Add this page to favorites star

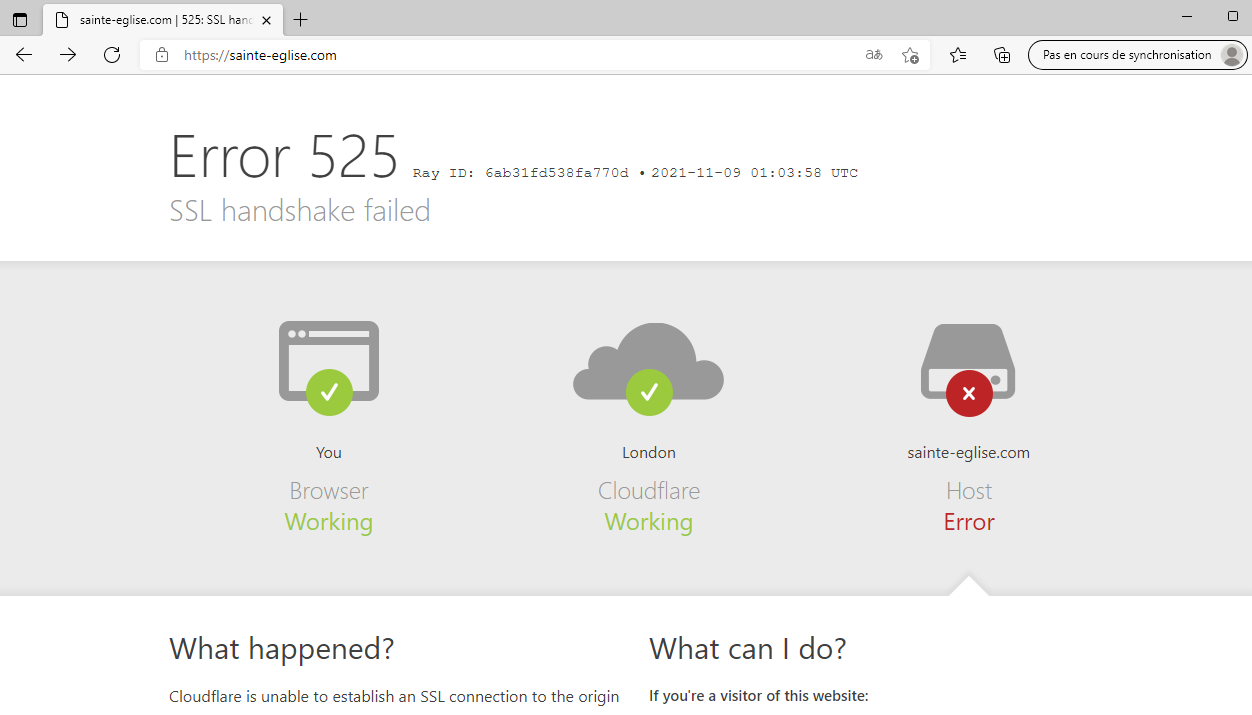910,55
